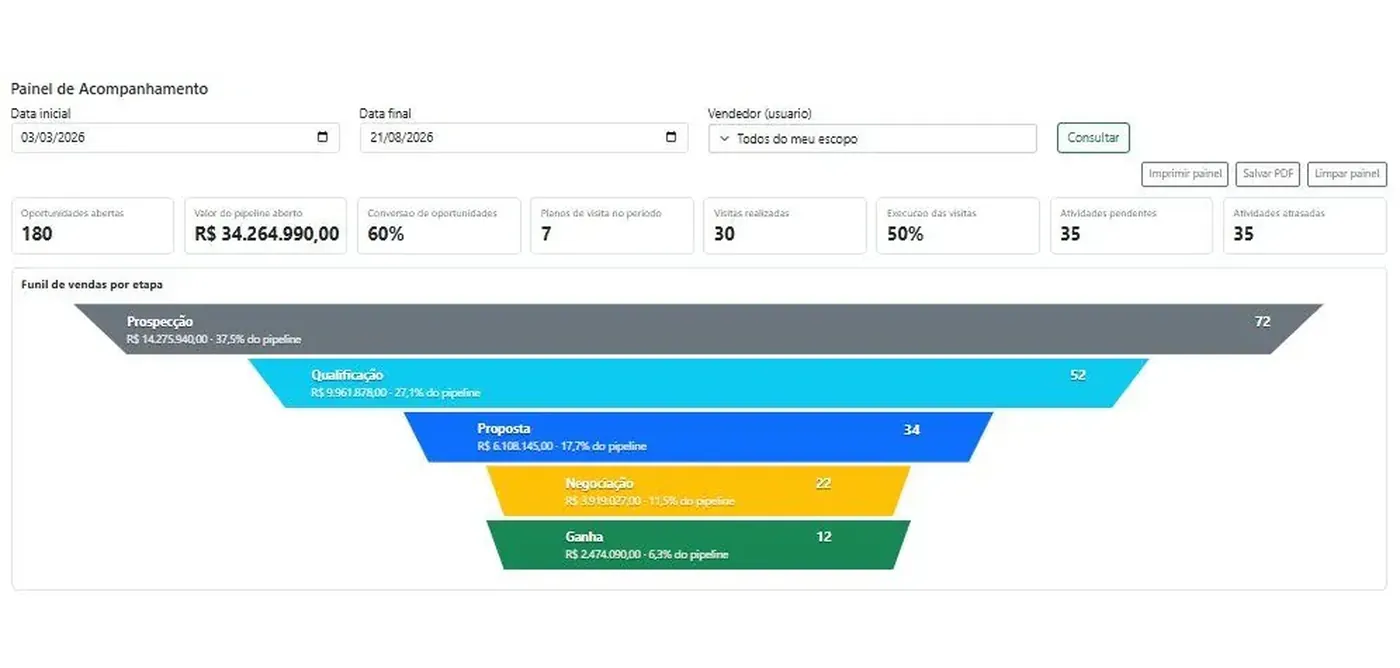Click the green Ganha funnel stage

click(699, 545)
